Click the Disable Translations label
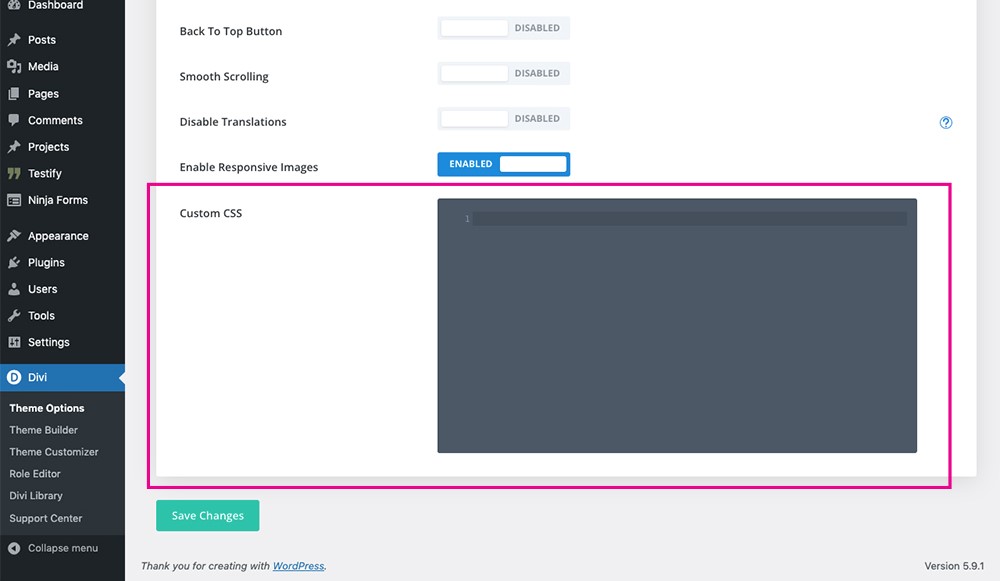 [x=233, y=122]
